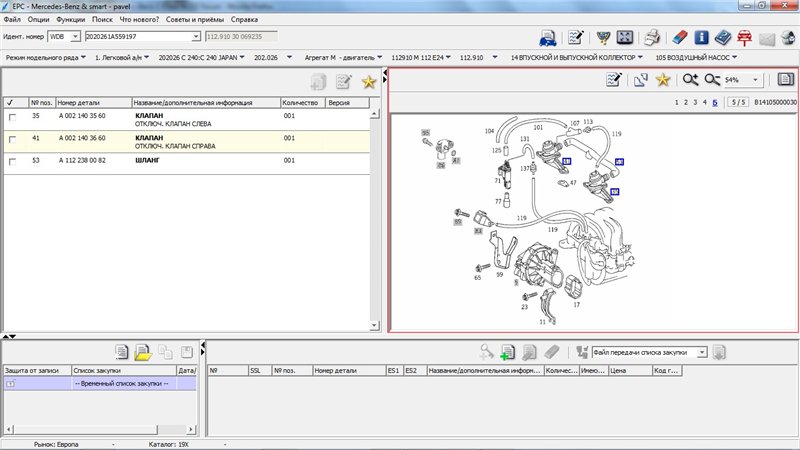Click the parts list copy icon
800x450 pixels.
[x=318, y=82]
